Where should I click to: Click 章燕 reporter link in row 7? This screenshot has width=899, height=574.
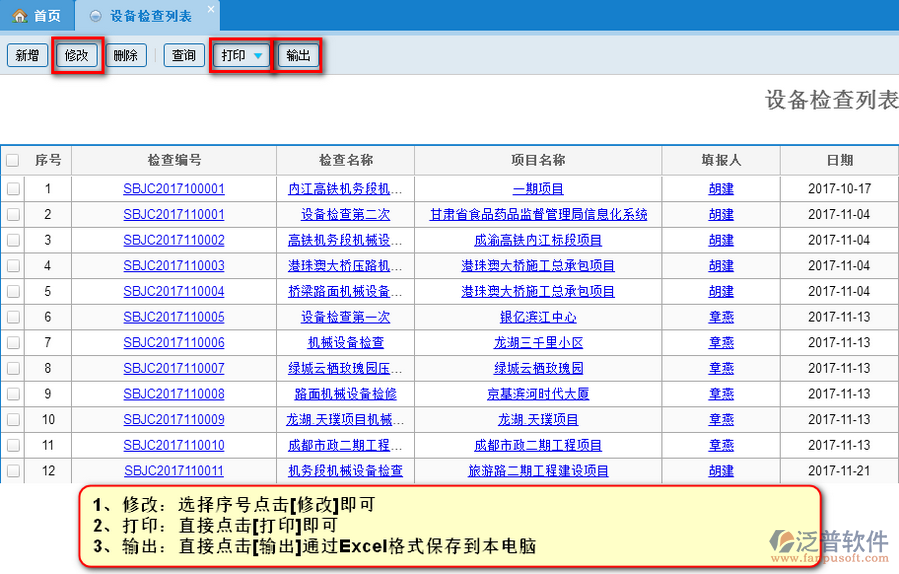(721, 343)
